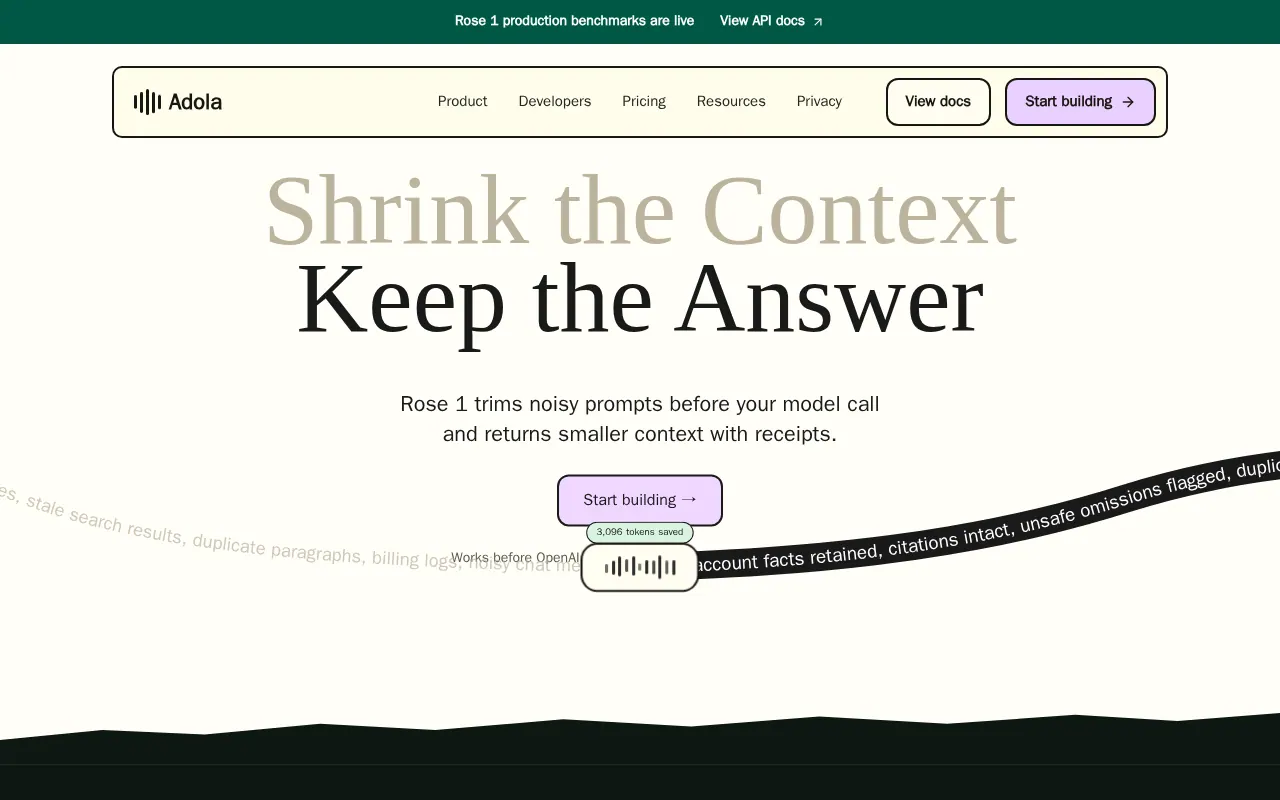This screenshot has height=800, width=1280.
Task: Click the hero Start building button
Action: point(640,500)
